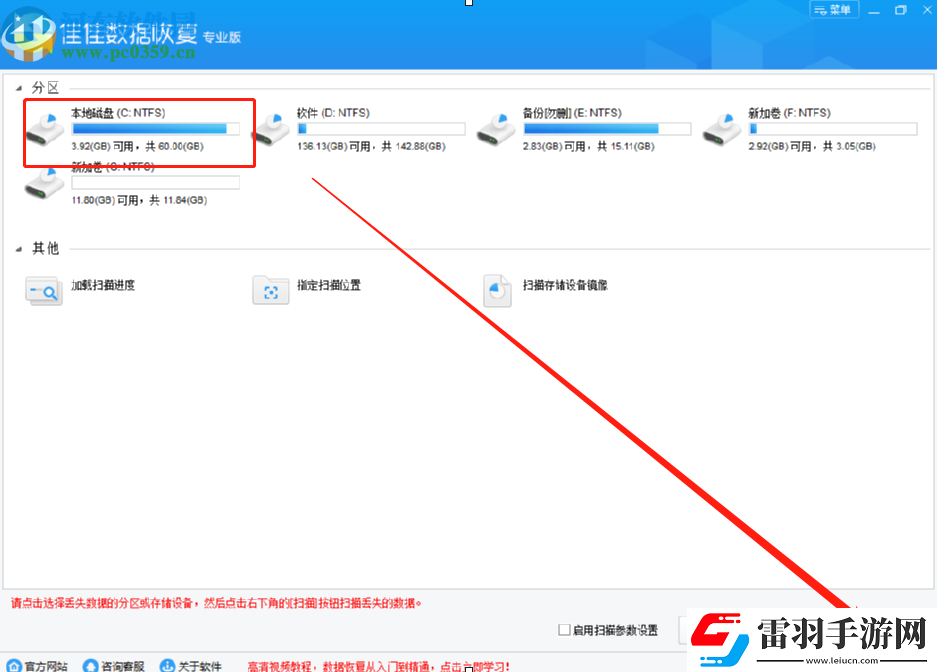This screenshot has height=672, width=937.
Task: Open the 指定扫描位置 folder icon
Action: click(x=271, y=291)
